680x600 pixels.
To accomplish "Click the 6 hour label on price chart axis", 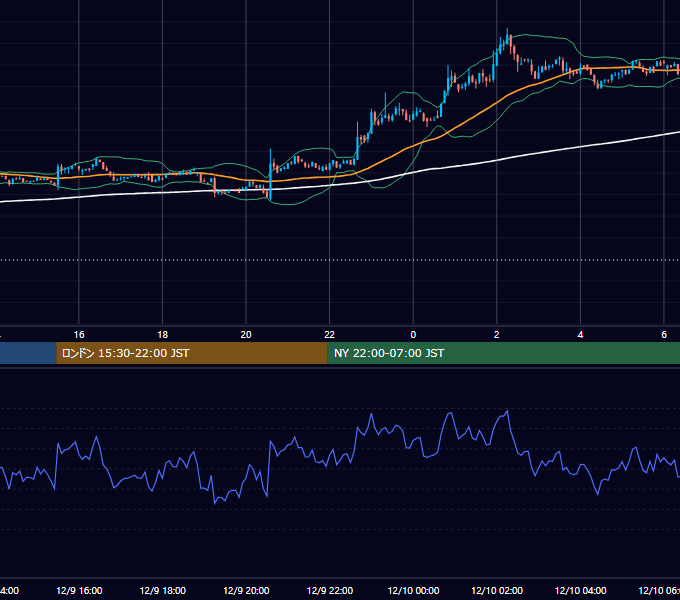I will (664, 335).
